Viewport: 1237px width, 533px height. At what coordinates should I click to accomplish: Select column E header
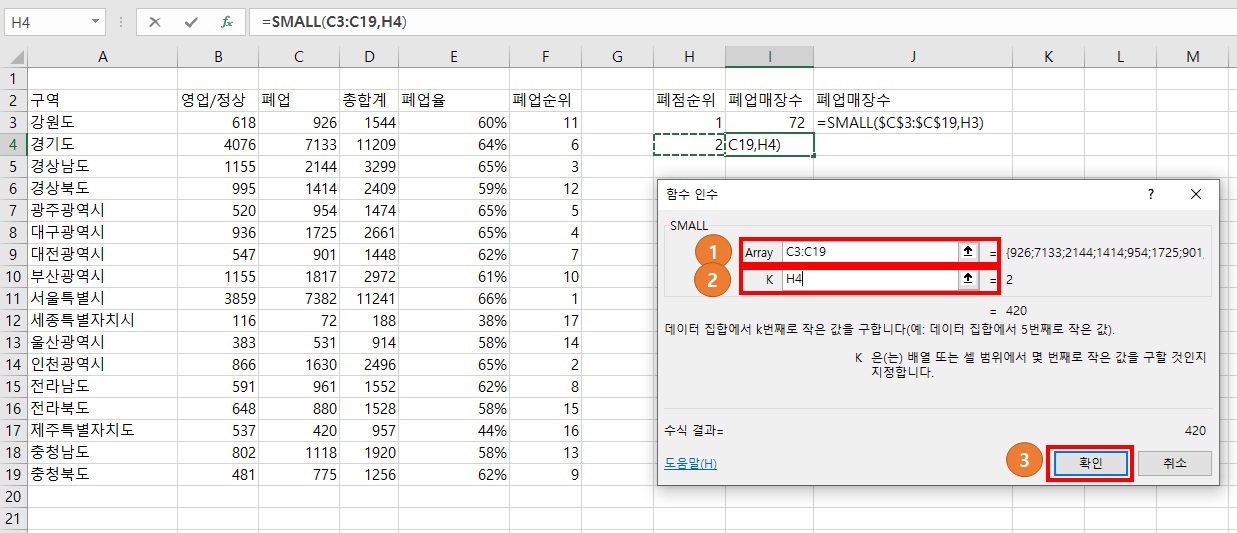point(454,57)
